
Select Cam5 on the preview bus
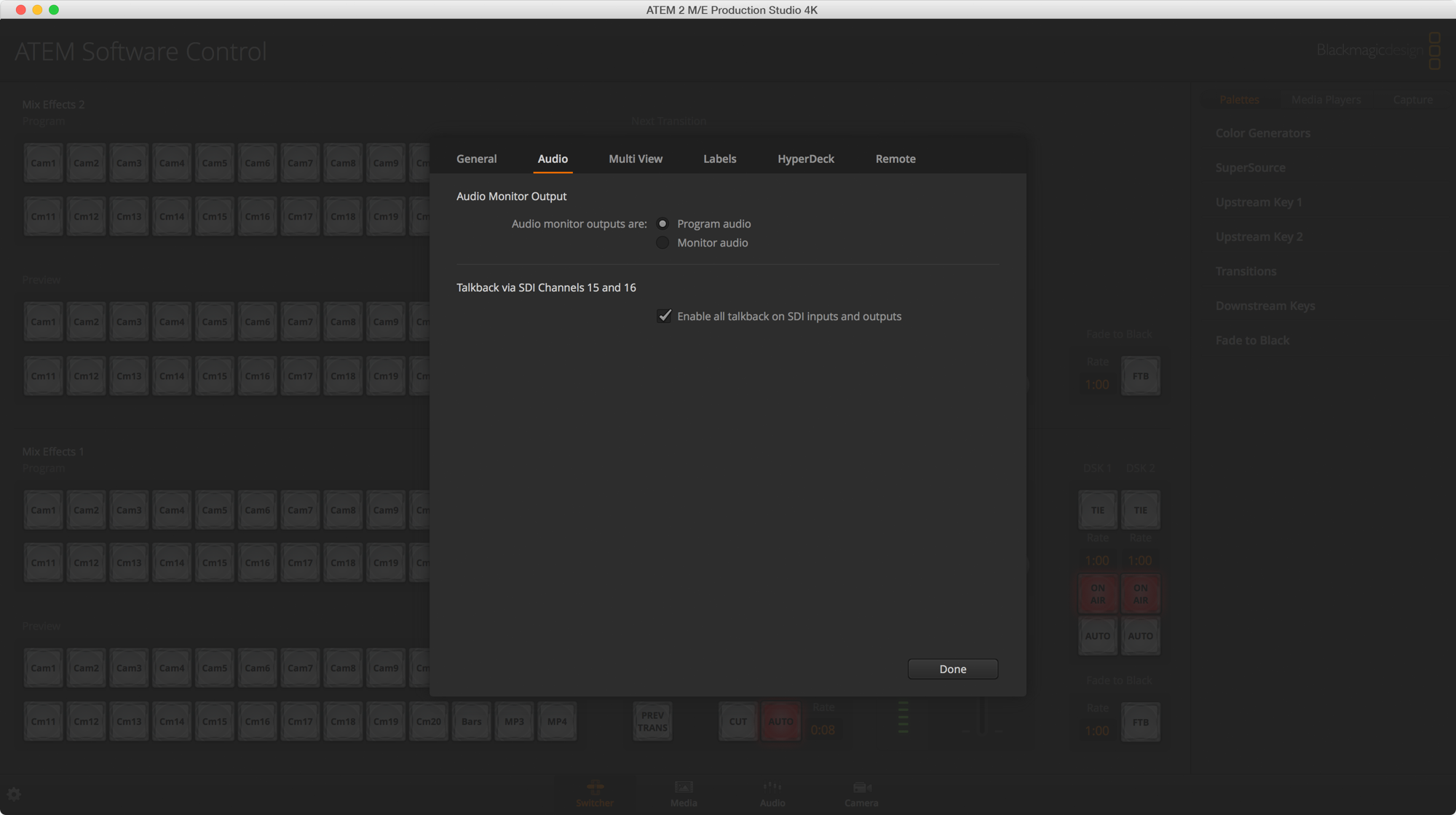pyautogui.click(x=215, y=667)
